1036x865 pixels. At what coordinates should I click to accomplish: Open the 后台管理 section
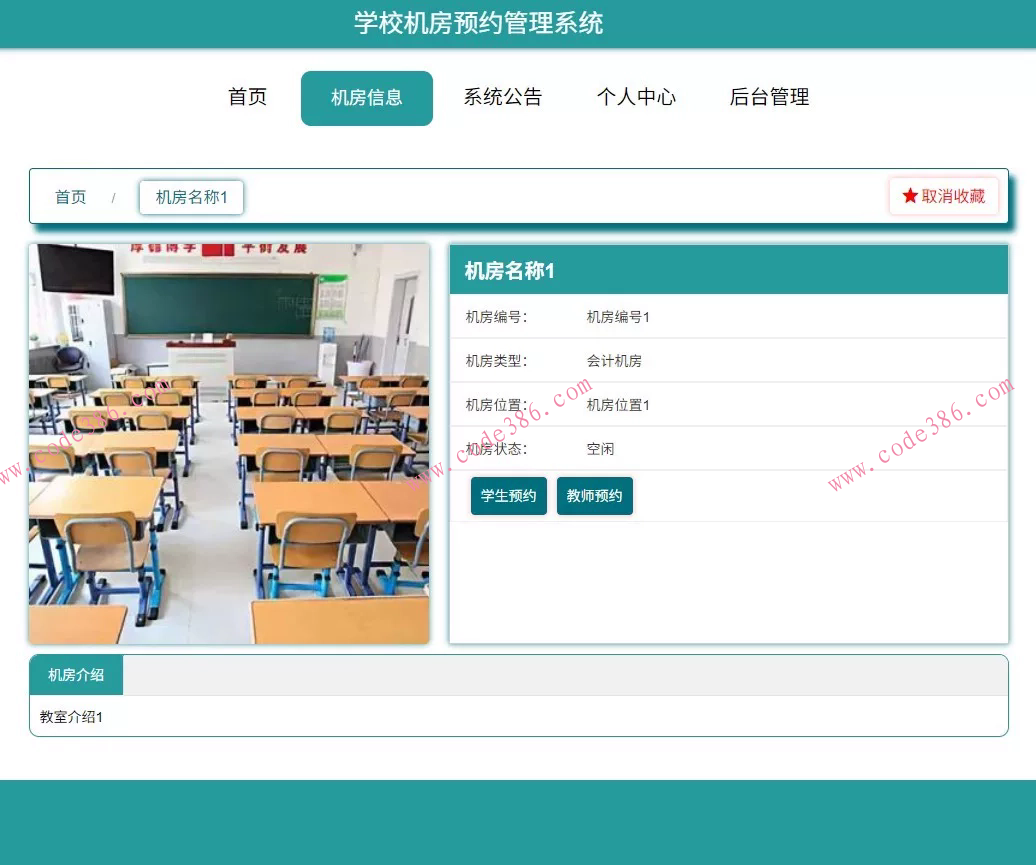[x=769, y=97]
